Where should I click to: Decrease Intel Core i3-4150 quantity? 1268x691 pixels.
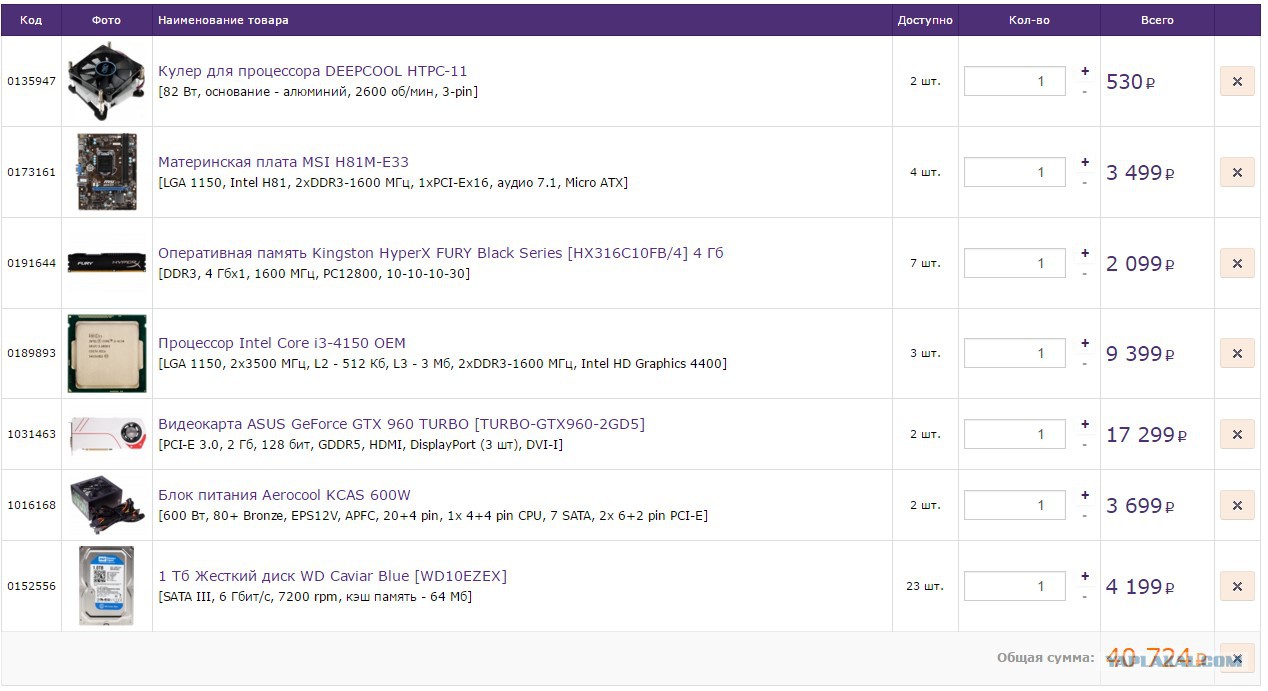coord(1085,363)
